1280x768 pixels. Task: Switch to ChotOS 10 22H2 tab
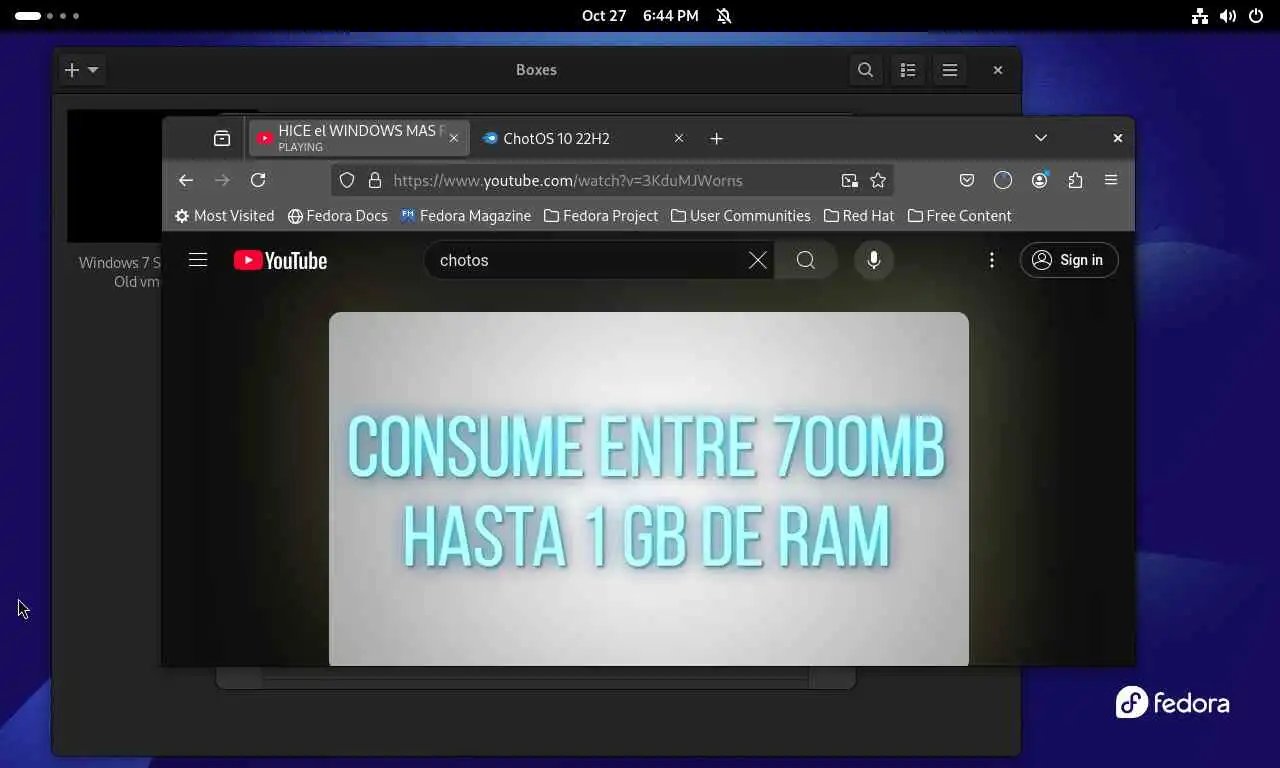pyautogui.click(x=584, y=138)
